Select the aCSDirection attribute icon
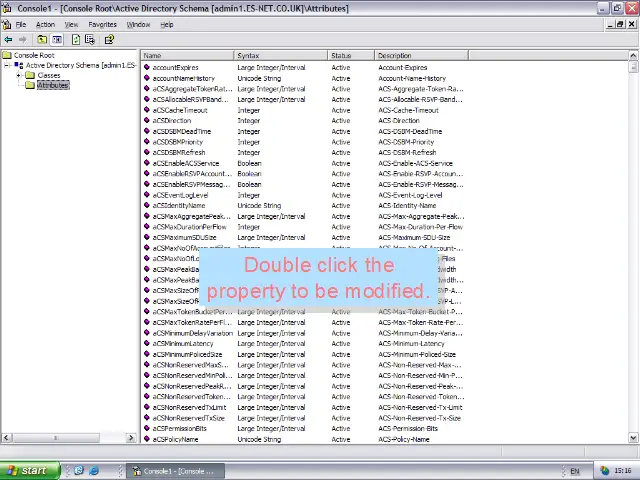The width and height of the screenshot is (640, 480). click(x=147, y=120)
